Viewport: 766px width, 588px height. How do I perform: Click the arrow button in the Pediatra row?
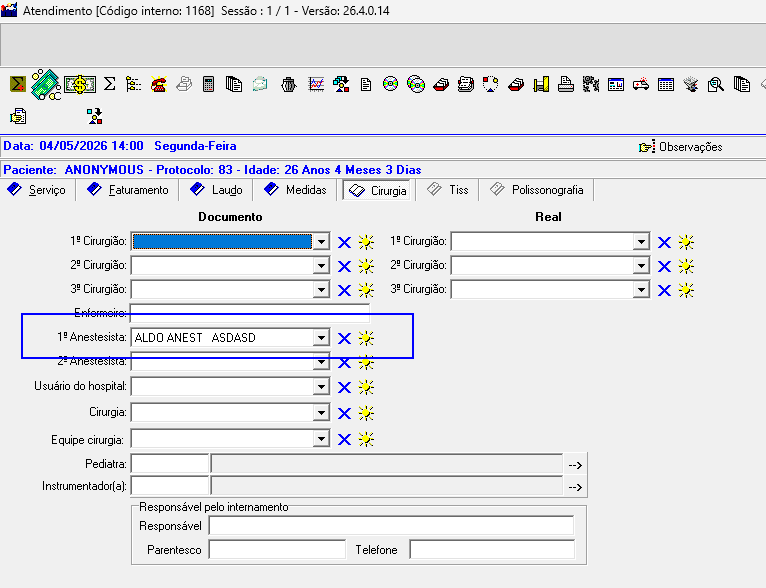click(x=575, y=465)
